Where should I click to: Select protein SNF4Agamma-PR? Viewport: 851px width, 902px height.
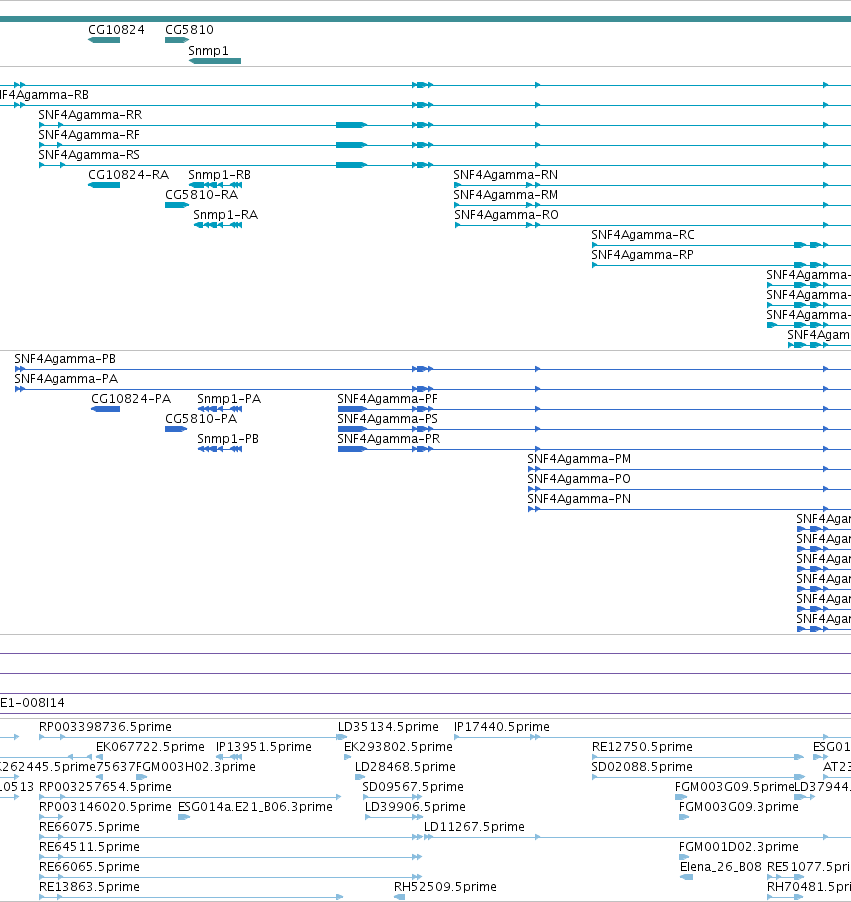tap(388, 438)
